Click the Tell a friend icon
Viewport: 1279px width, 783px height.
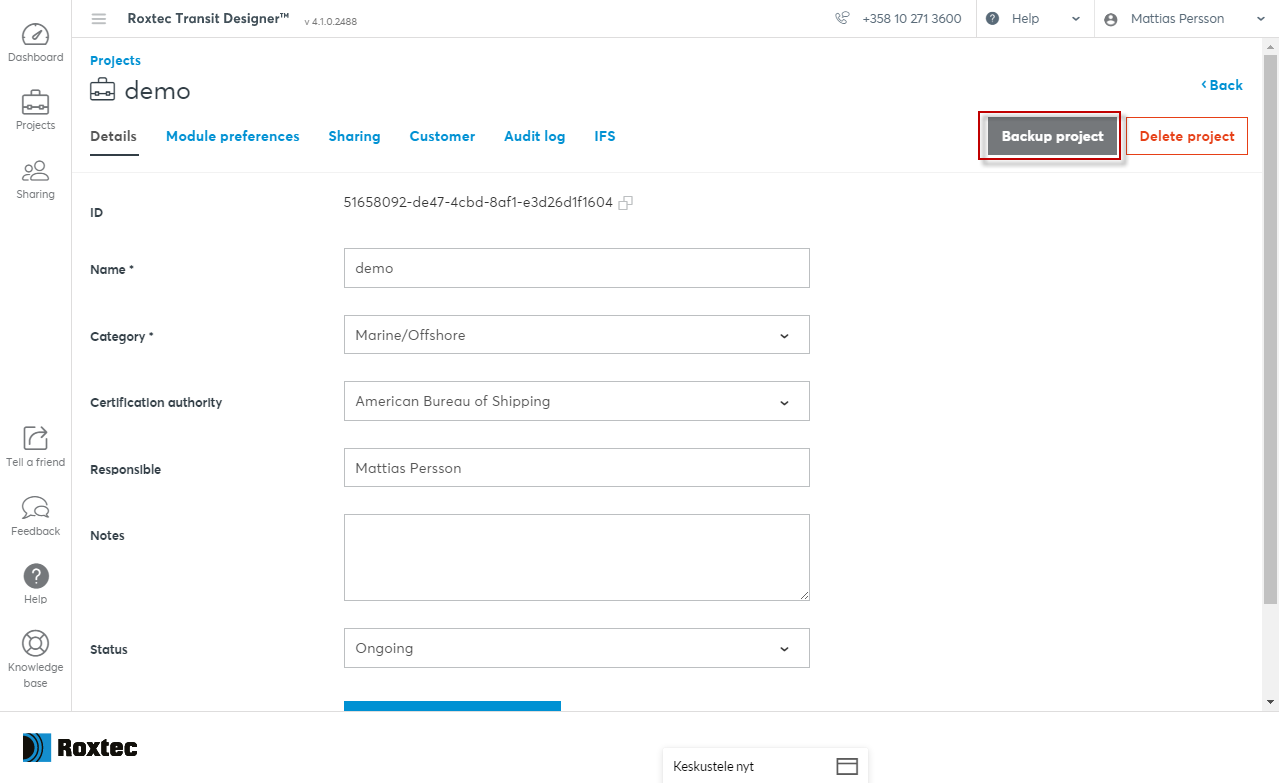tap(35, 438)
